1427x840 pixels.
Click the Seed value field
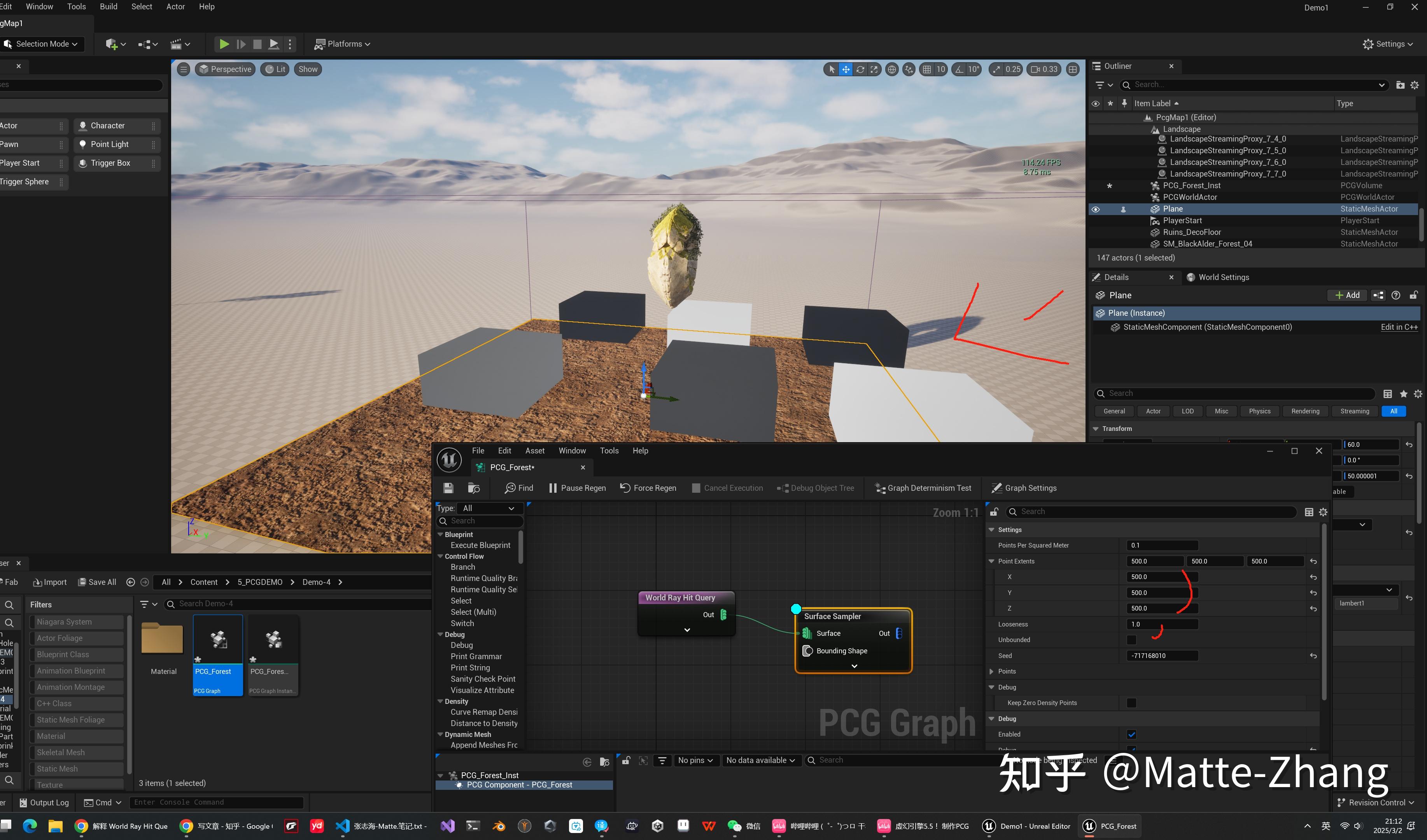click(1163, 655)
